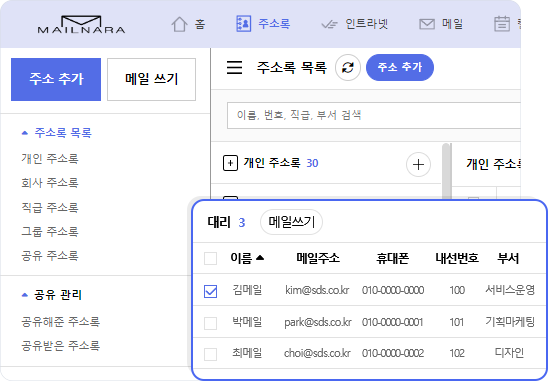
Task: Open 개인 주소록 in sidebar
Action: point(50,158)
